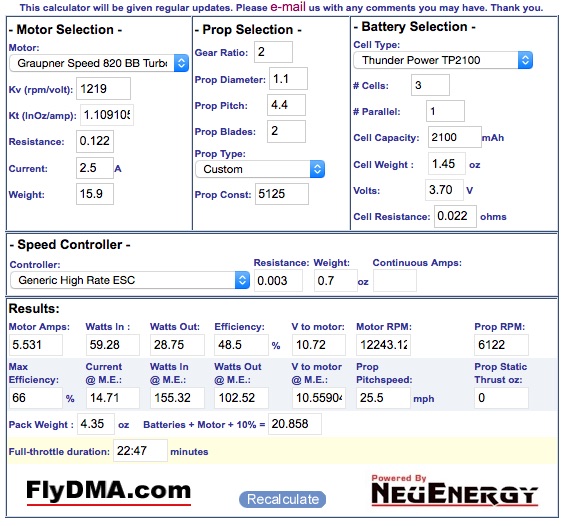Click the Cell Weight 1.45 field
The image size is (564, 526).
point(447,164)
